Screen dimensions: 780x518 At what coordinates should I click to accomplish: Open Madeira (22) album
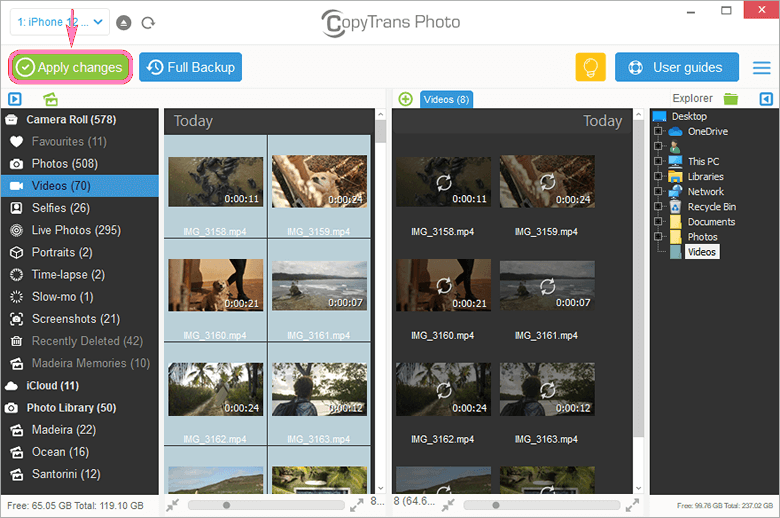click(x=80, y=429)
